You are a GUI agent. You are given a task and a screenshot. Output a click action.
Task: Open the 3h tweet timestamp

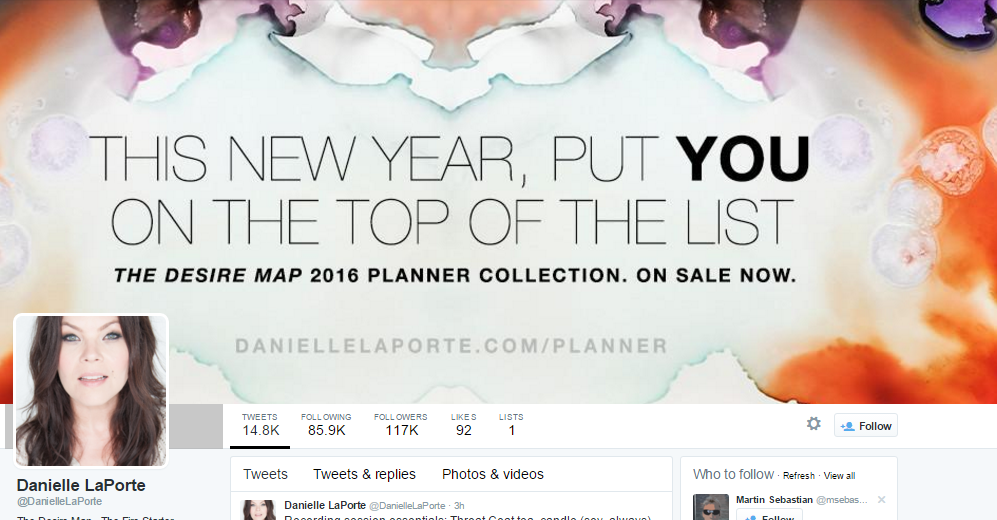pos(459,505)
